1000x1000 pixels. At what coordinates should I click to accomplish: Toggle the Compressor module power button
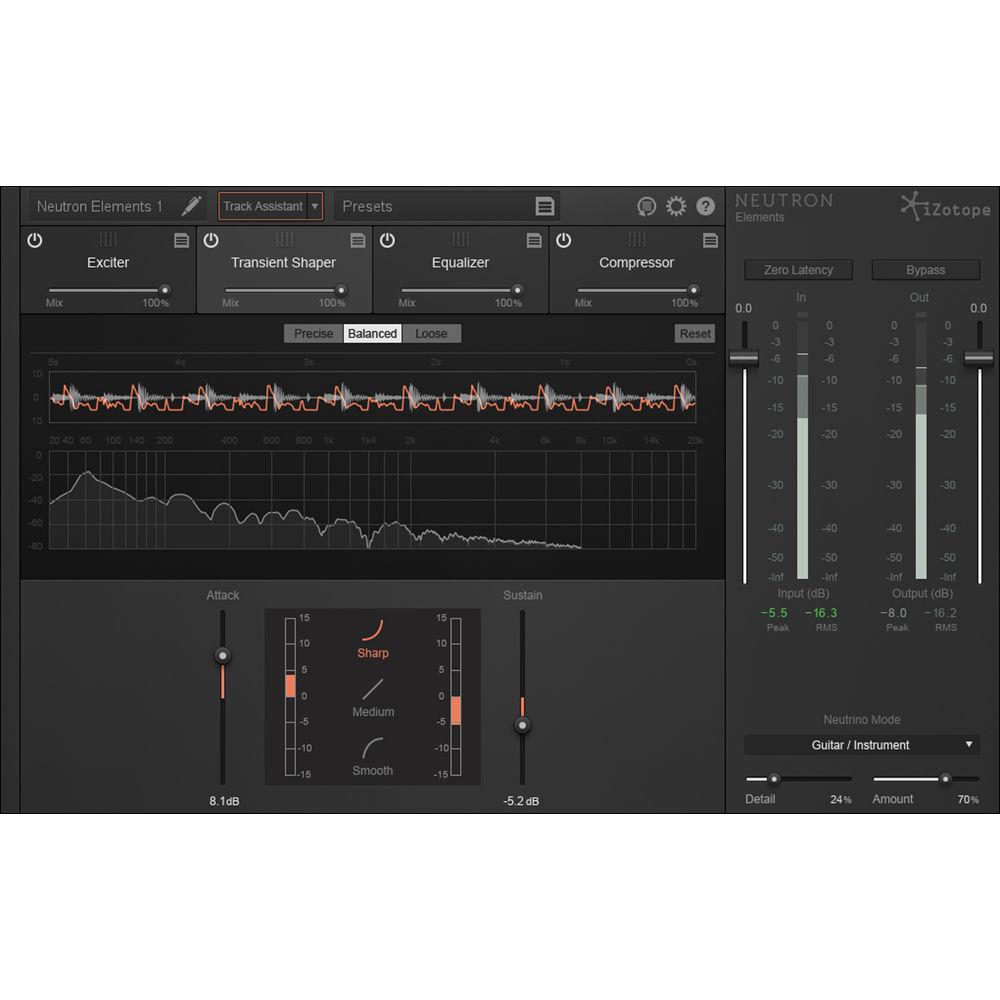pyautogui.click(x=562, y=240)
